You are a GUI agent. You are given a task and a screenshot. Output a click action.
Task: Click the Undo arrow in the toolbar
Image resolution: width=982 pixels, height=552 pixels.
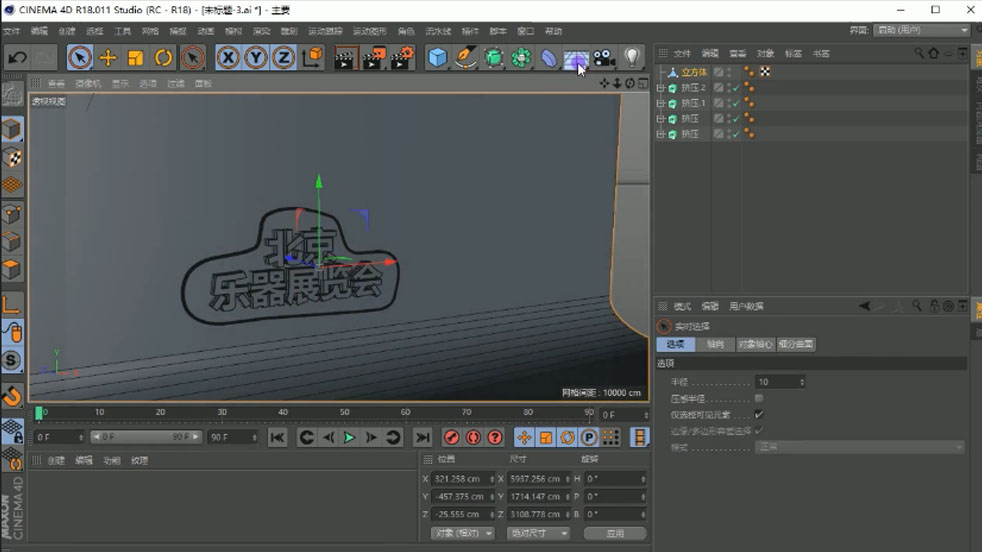[17, 58]
